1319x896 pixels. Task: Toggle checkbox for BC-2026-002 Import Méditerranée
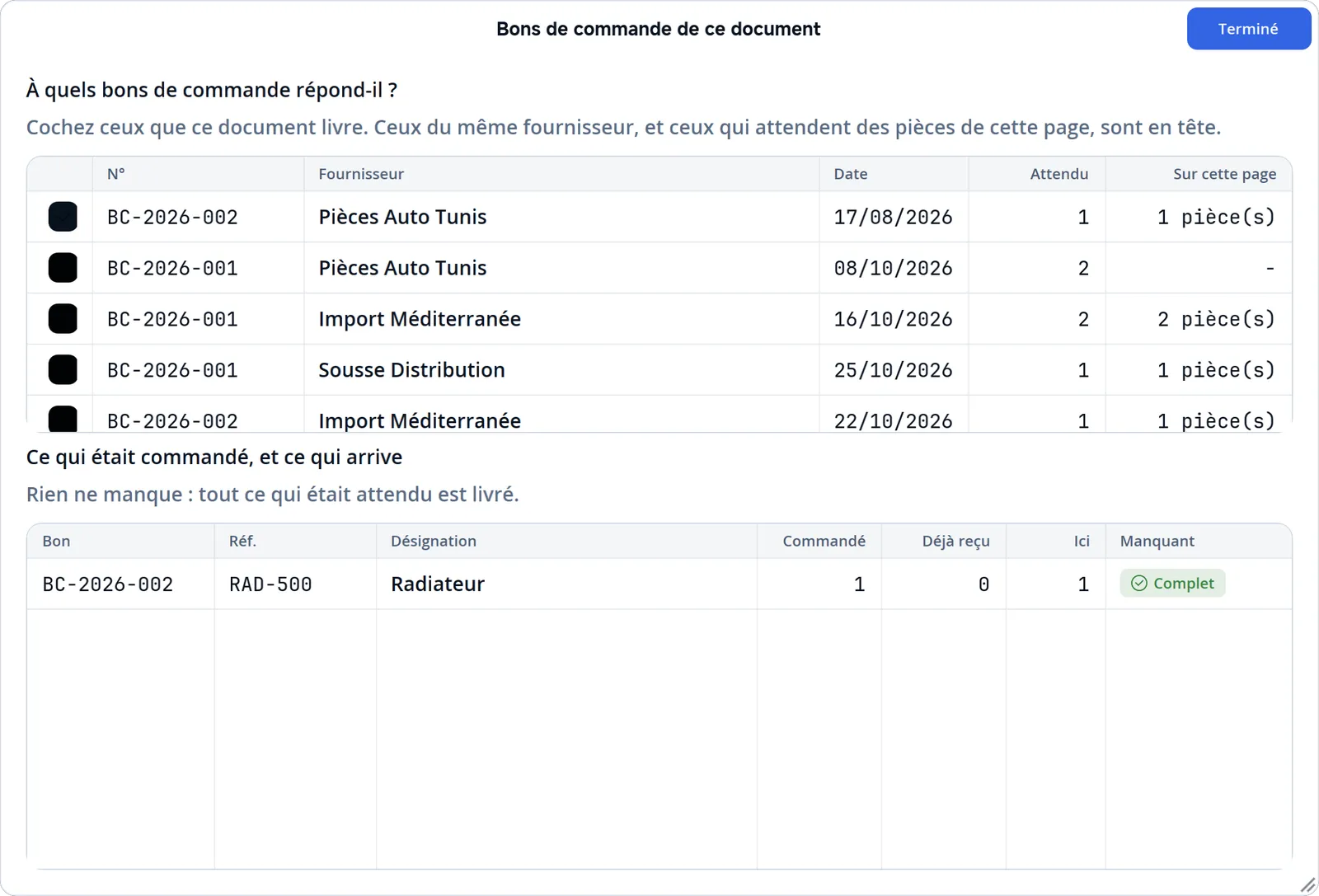pyautogui.click(x=63, y=419)
